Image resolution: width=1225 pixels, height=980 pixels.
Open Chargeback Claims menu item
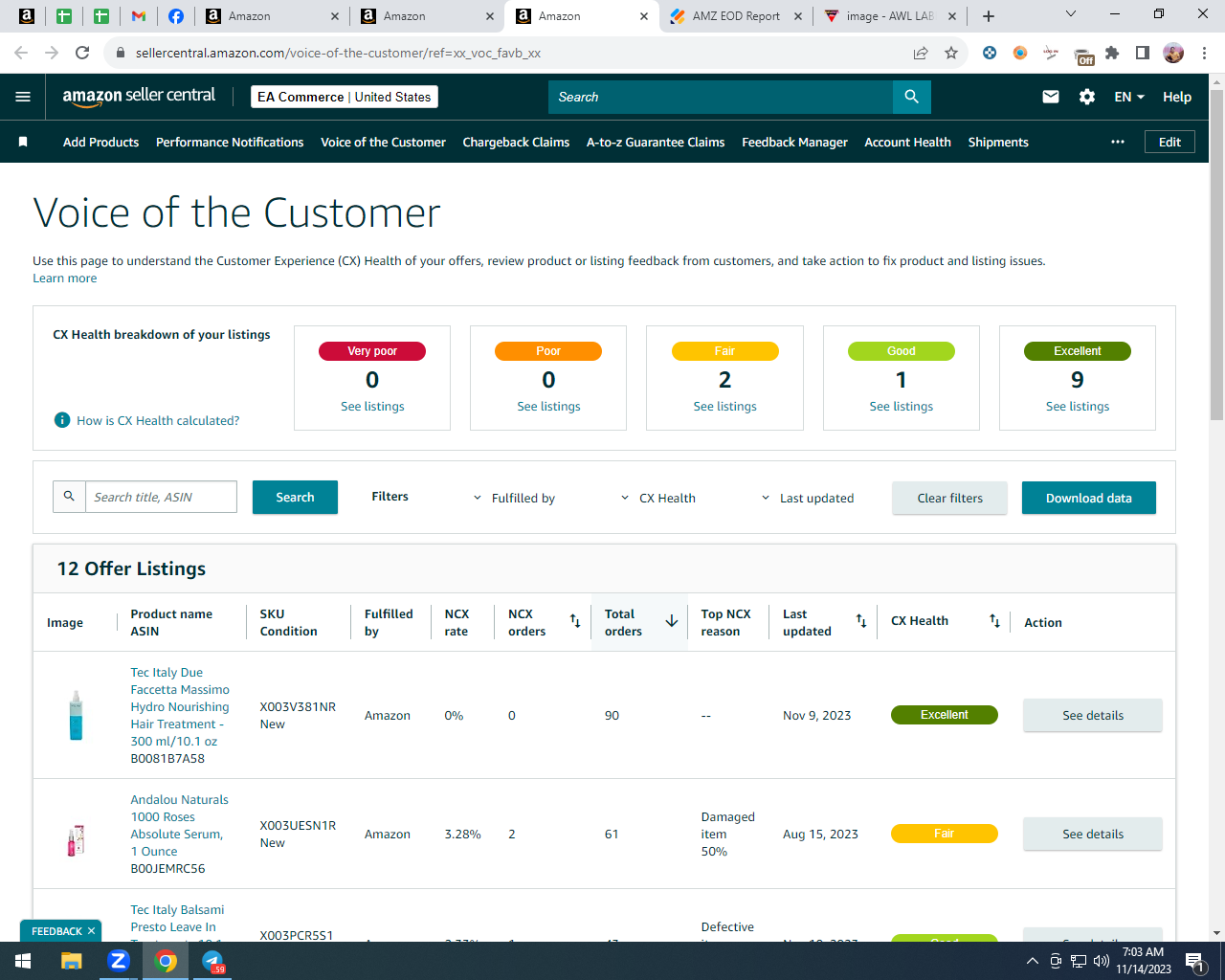coord(516,142)
